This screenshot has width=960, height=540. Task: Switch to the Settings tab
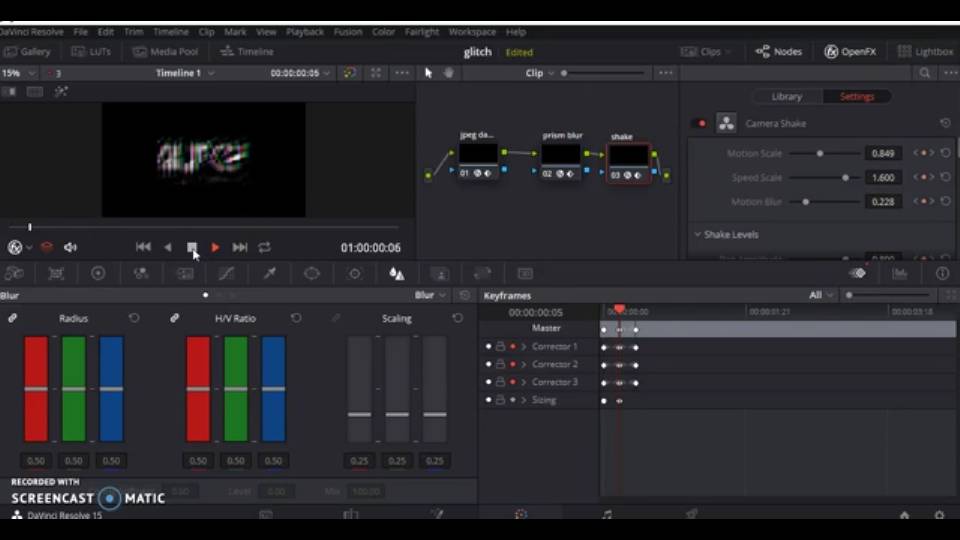tap(857, 97)
